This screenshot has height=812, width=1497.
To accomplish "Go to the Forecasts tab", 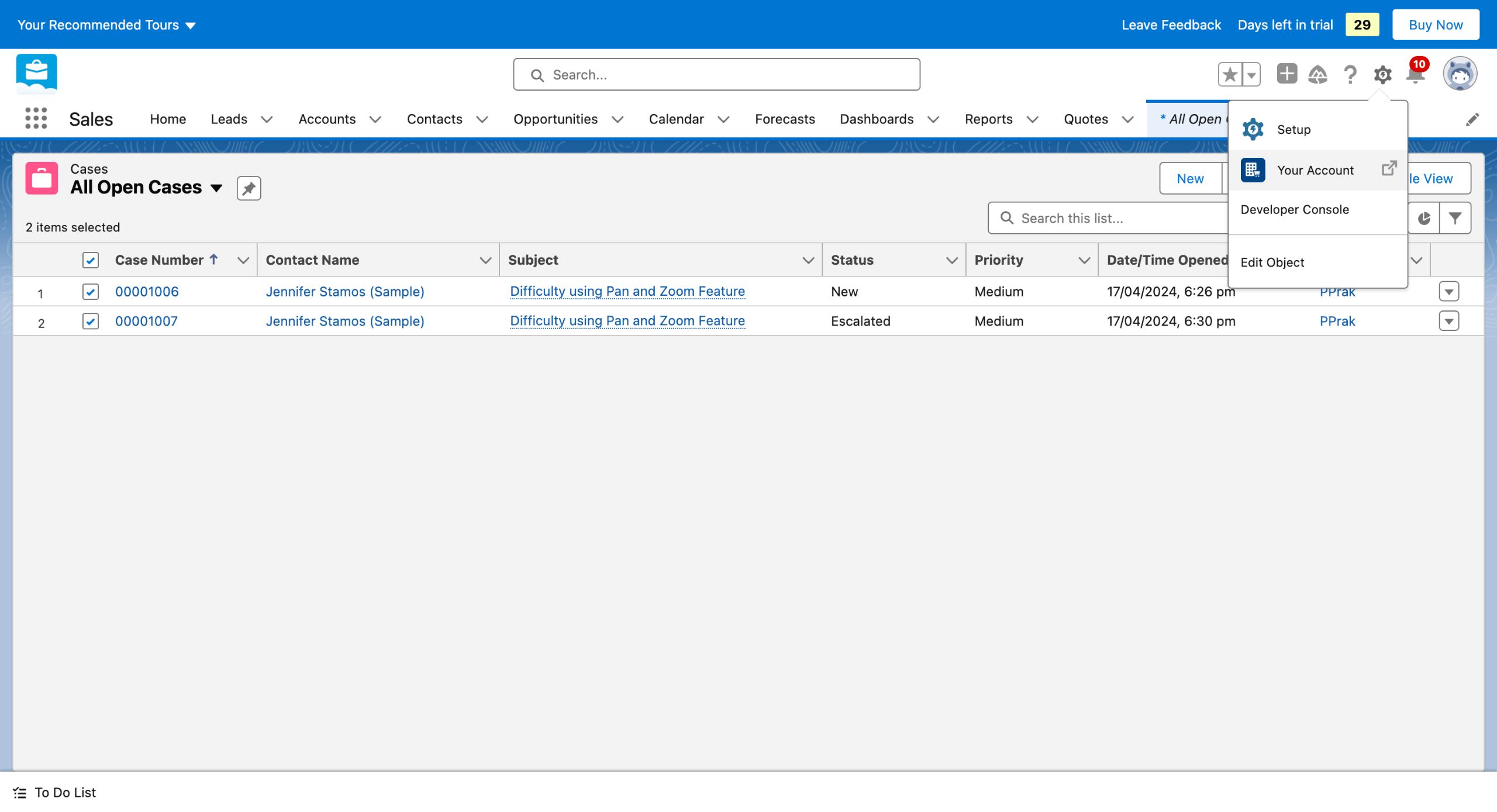I will coord(784,119).
